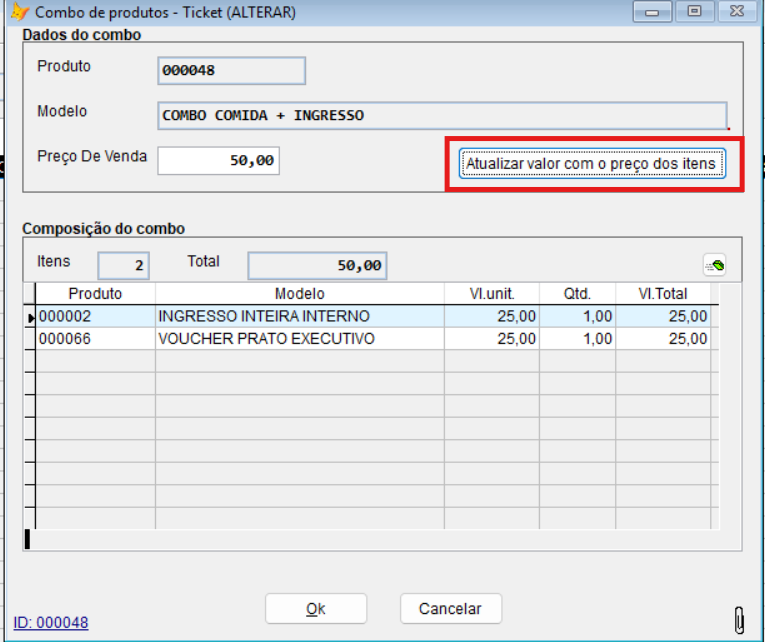Maximize the Combo de produtos window
Screen dimensions: 765x642
pyautogui.click(x=694, y=12)
